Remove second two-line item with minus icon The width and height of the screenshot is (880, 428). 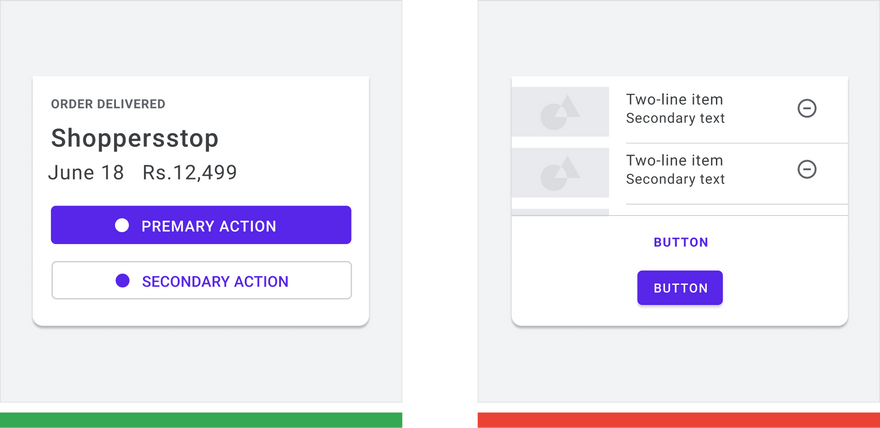[x=807, y=169]
